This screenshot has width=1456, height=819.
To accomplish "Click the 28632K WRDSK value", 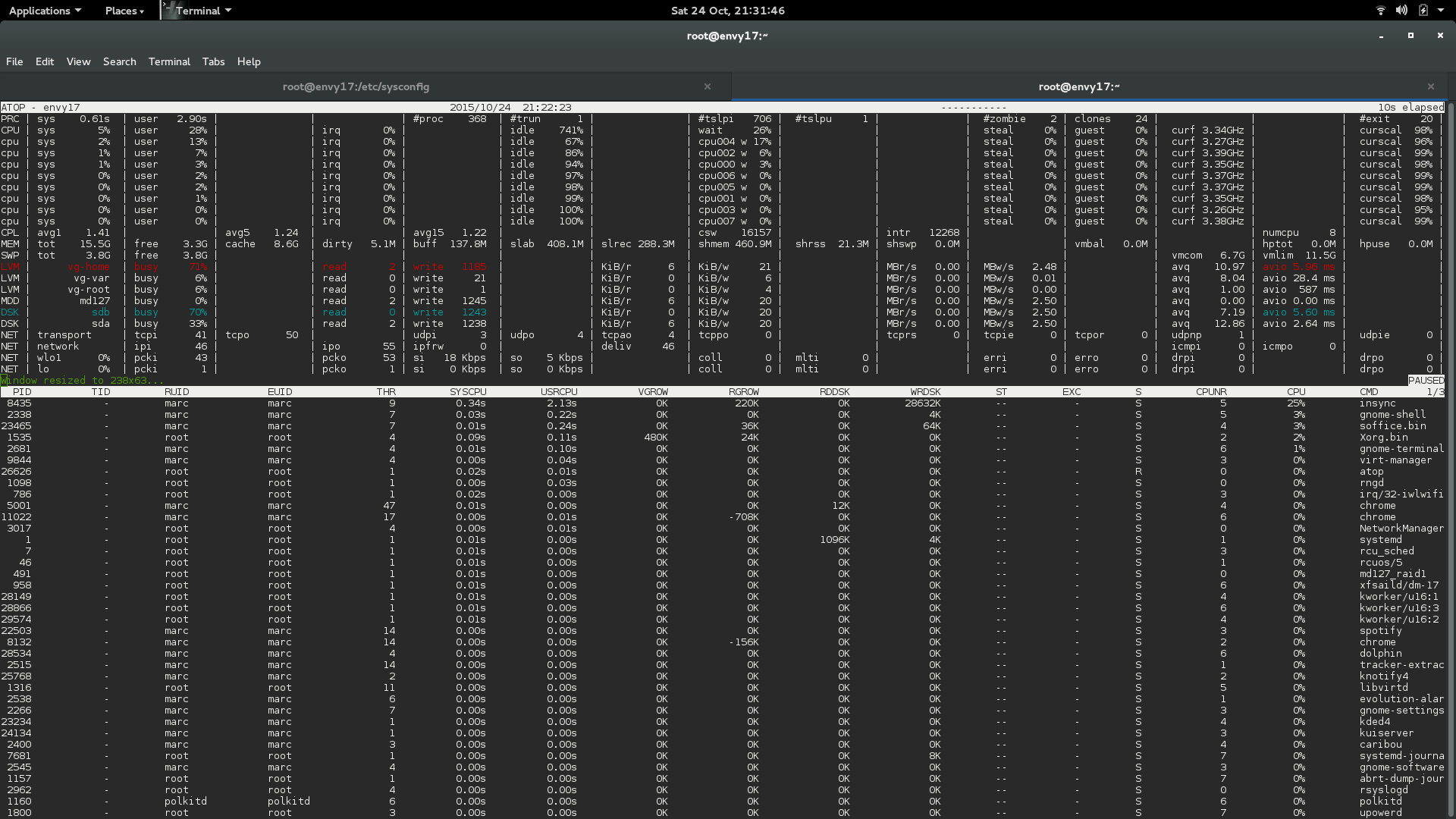I will point(923,403).
